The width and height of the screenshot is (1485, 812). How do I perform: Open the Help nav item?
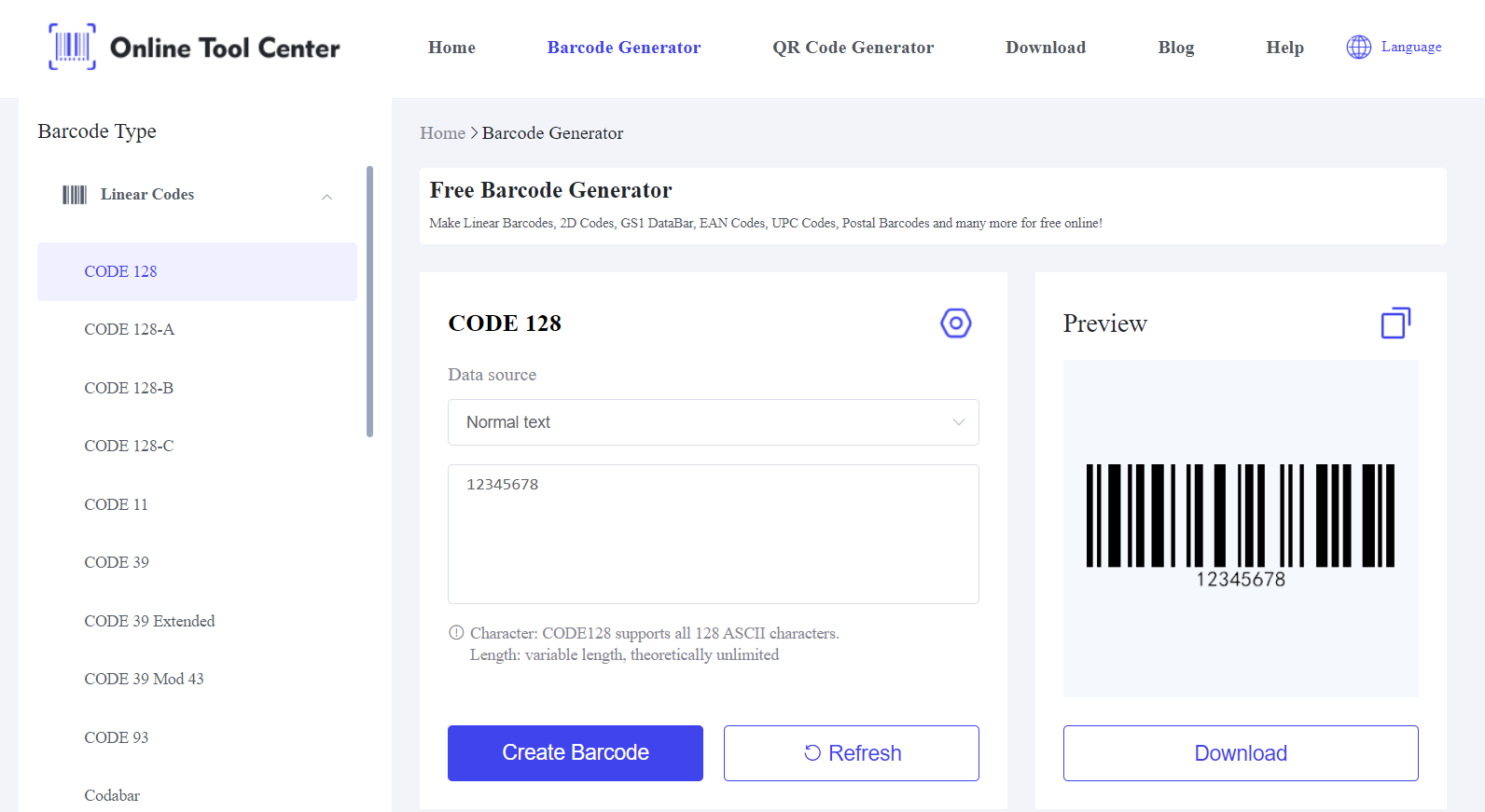click(1284, 48)
